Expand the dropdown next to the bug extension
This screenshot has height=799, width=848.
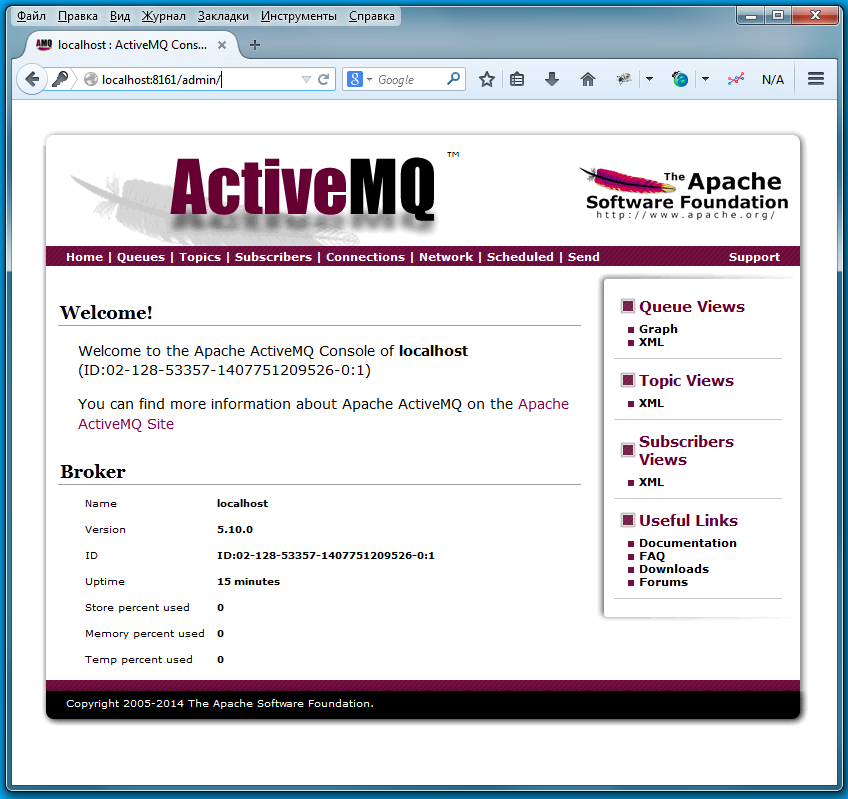click(650, 79)
